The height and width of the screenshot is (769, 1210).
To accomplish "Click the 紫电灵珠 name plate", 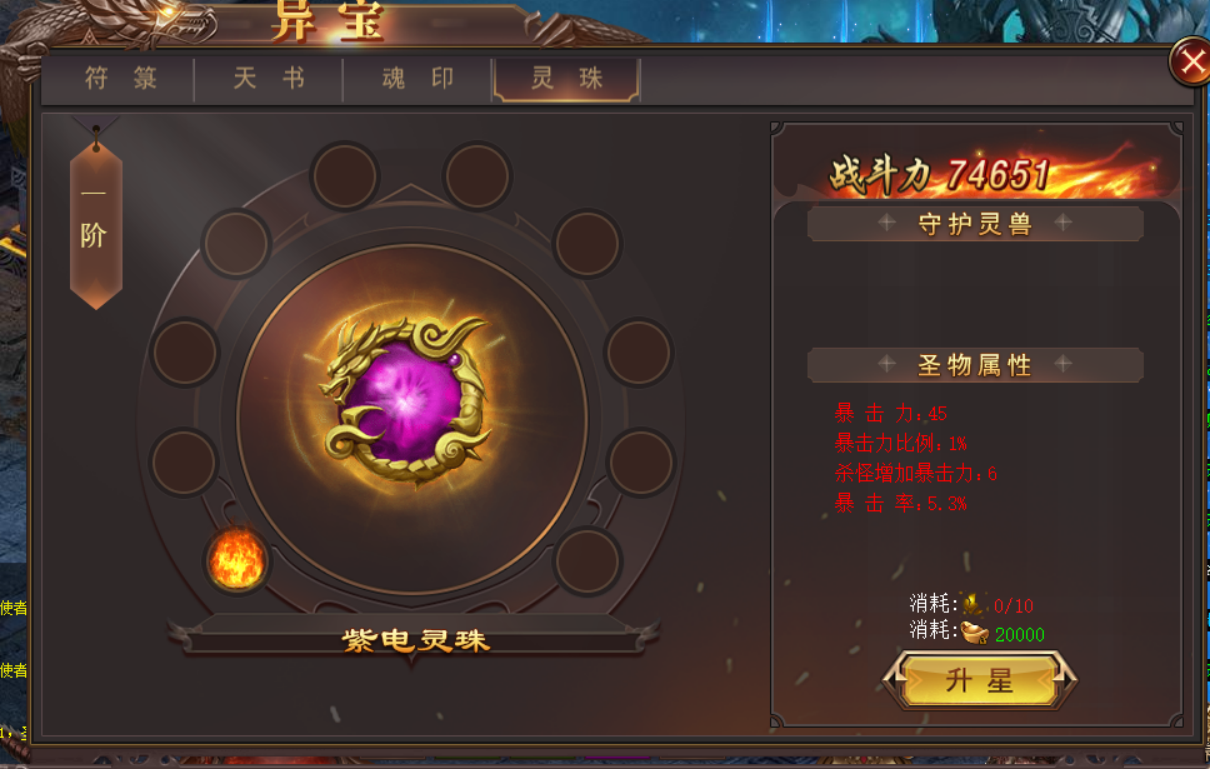I will pyautogui.click(x=415, y=640).
